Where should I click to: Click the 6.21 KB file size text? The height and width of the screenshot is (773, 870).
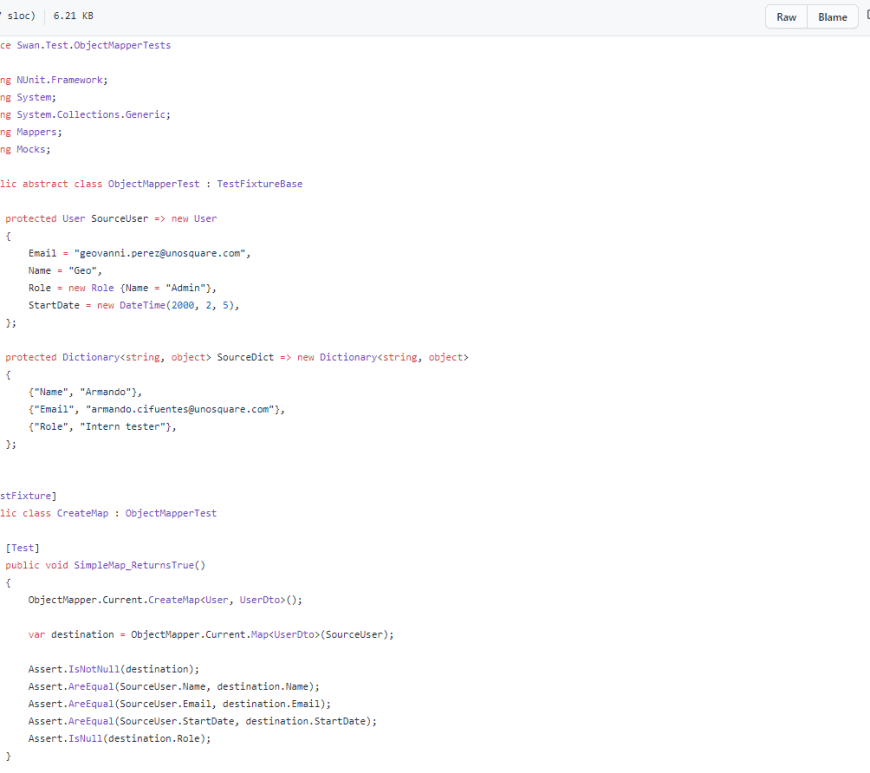(74, 16)
